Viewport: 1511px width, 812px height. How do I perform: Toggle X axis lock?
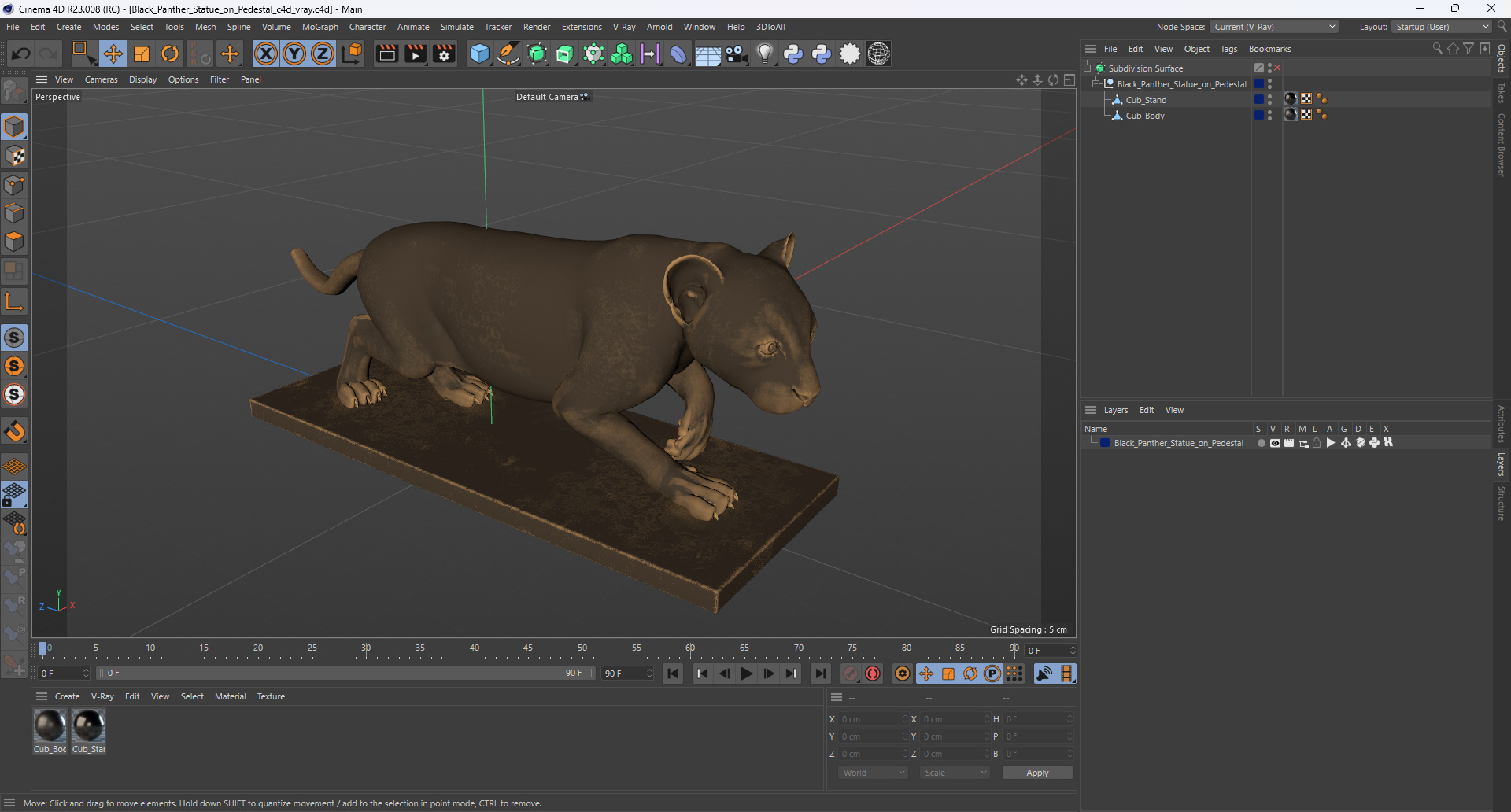[x=266, y=54]
